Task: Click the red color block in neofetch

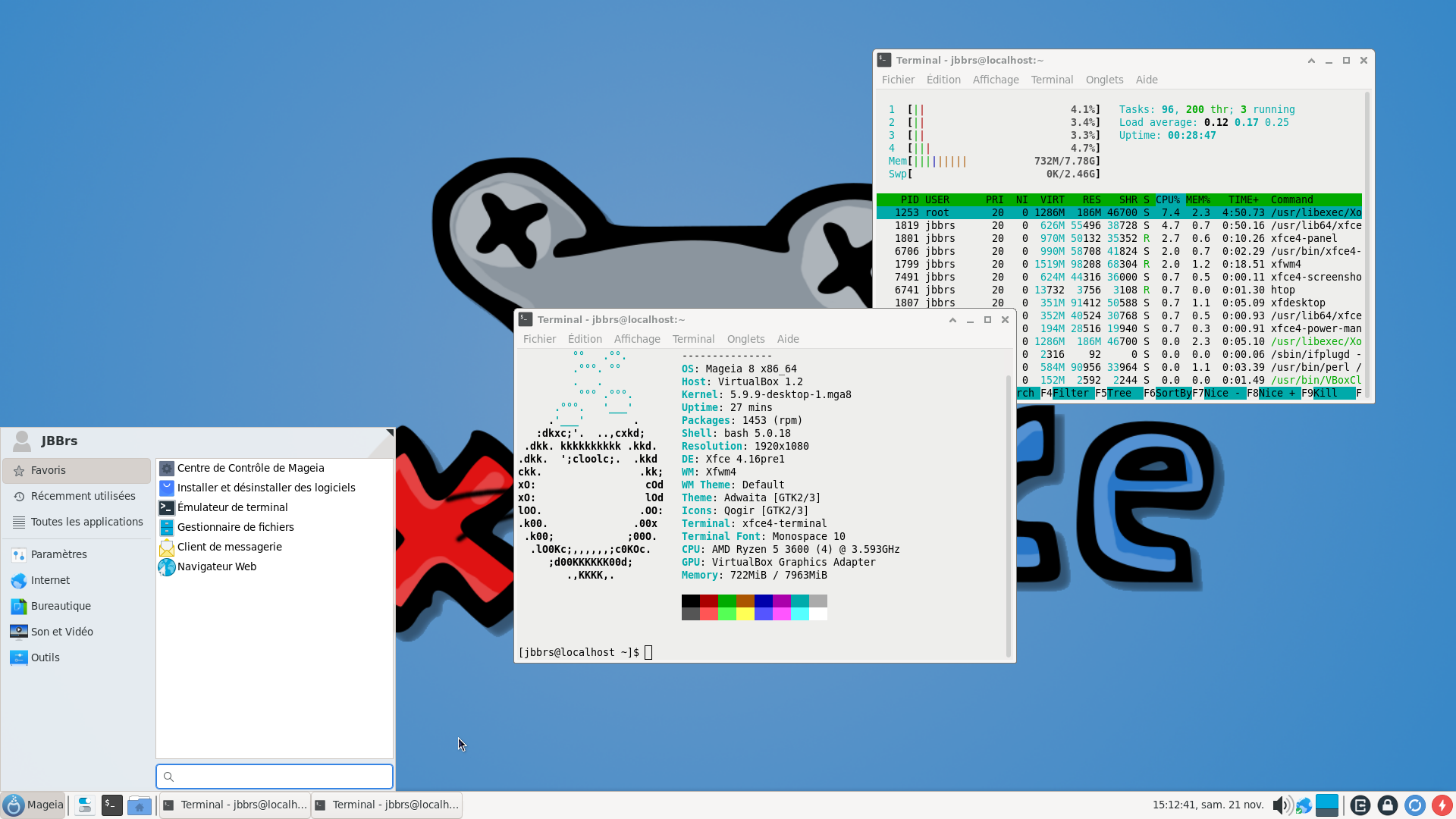Action: pyautogui.click(x=709, y=601)
